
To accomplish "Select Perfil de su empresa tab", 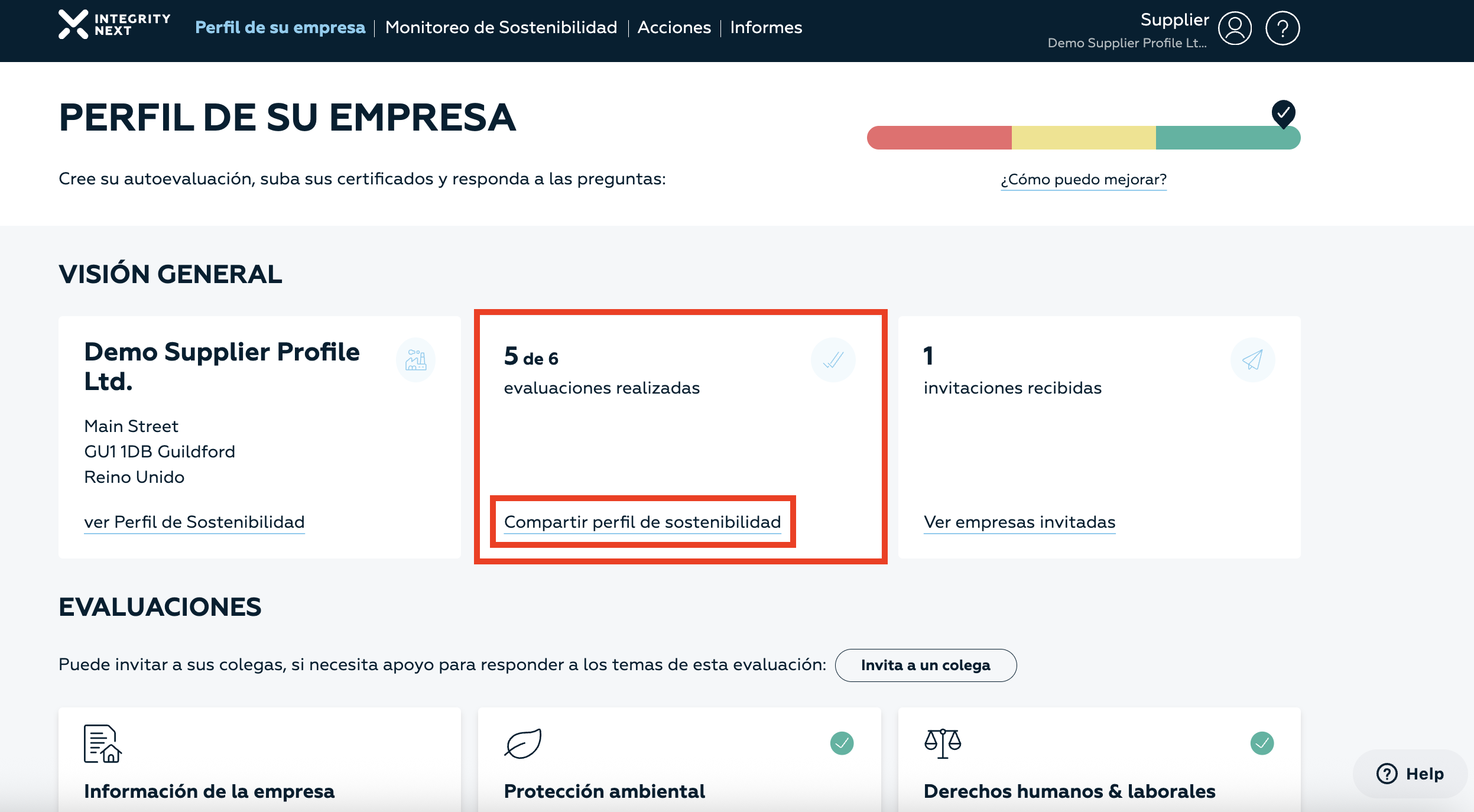I will click(280, 27).
